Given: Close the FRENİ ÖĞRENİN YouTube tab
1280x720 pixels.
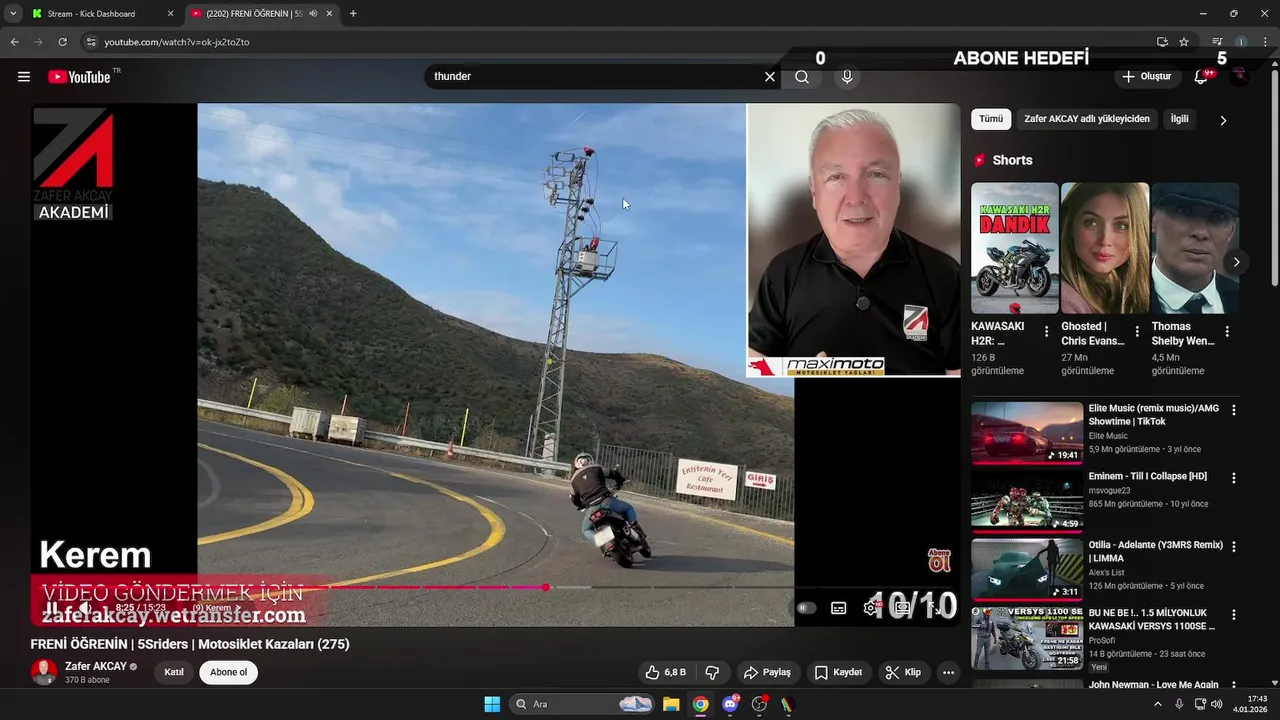Looking at the screenshot, I should [x=329, y=14].
